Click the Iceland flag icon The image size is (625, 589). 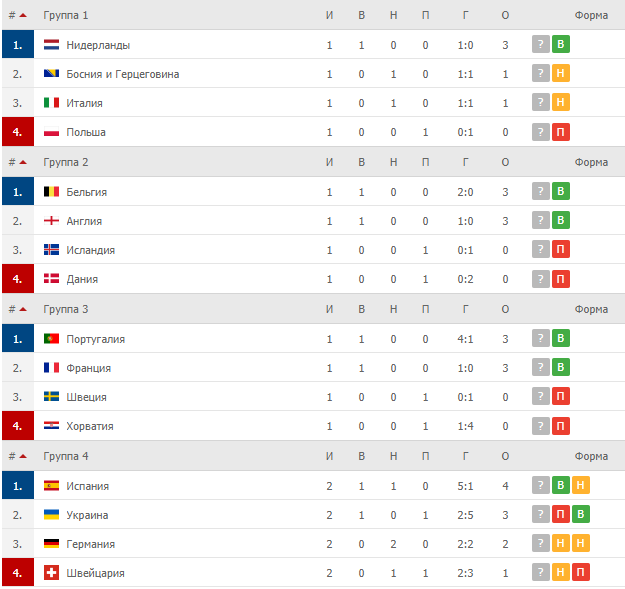[x=52, y=250]
